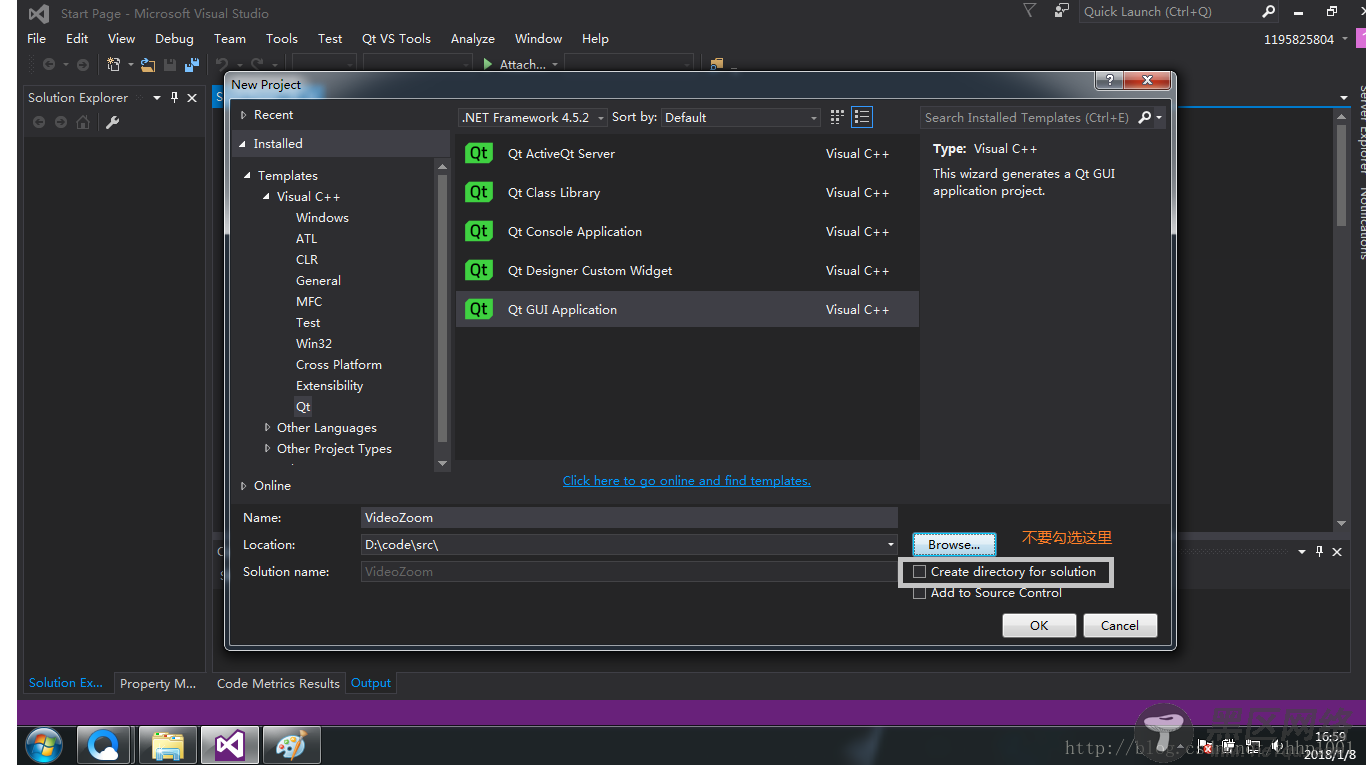Click the Undo toolbar icon
The width and height of the screenshot is (1366, 768).
click(x=221, y=64)
